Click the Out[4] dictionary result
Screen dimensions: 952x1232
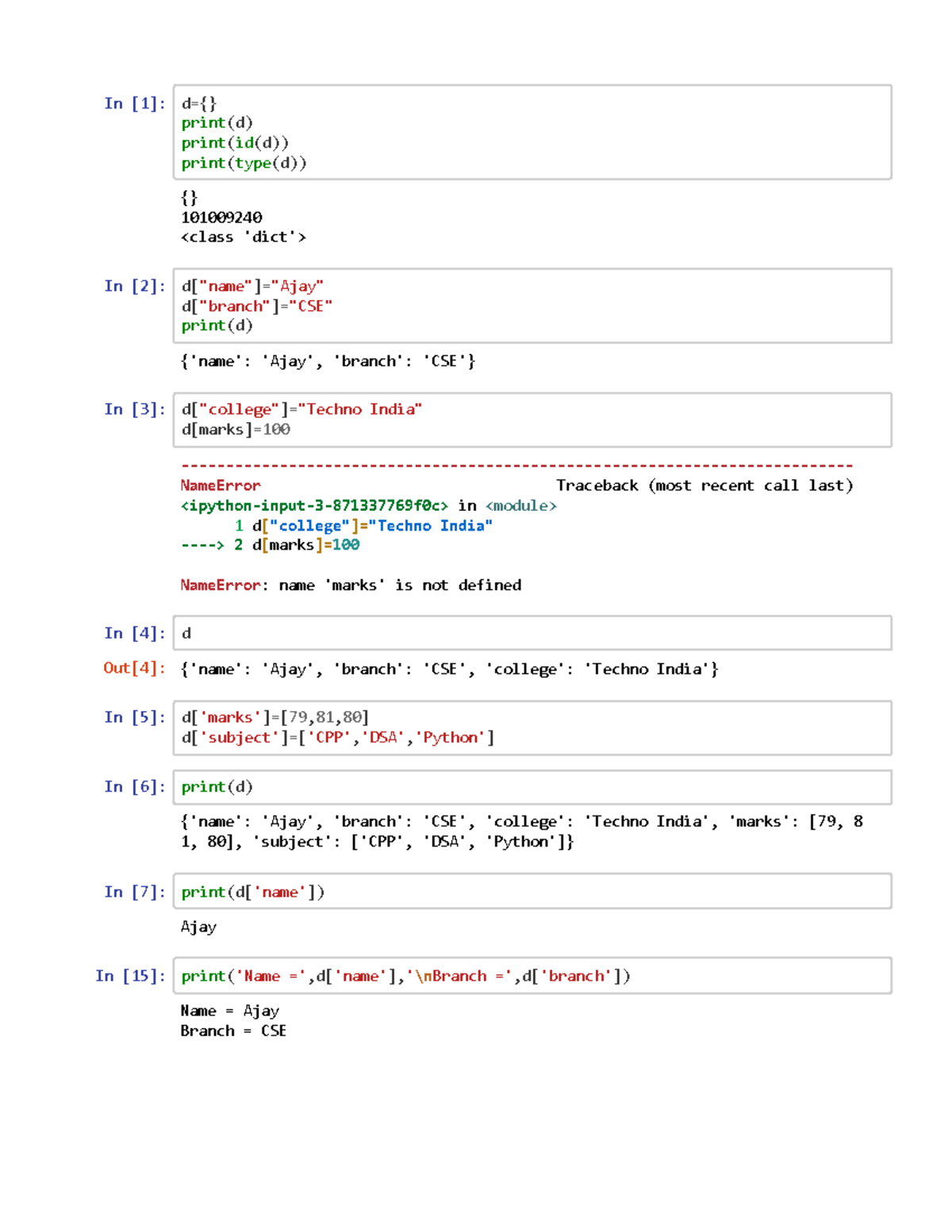coord(449,670)
